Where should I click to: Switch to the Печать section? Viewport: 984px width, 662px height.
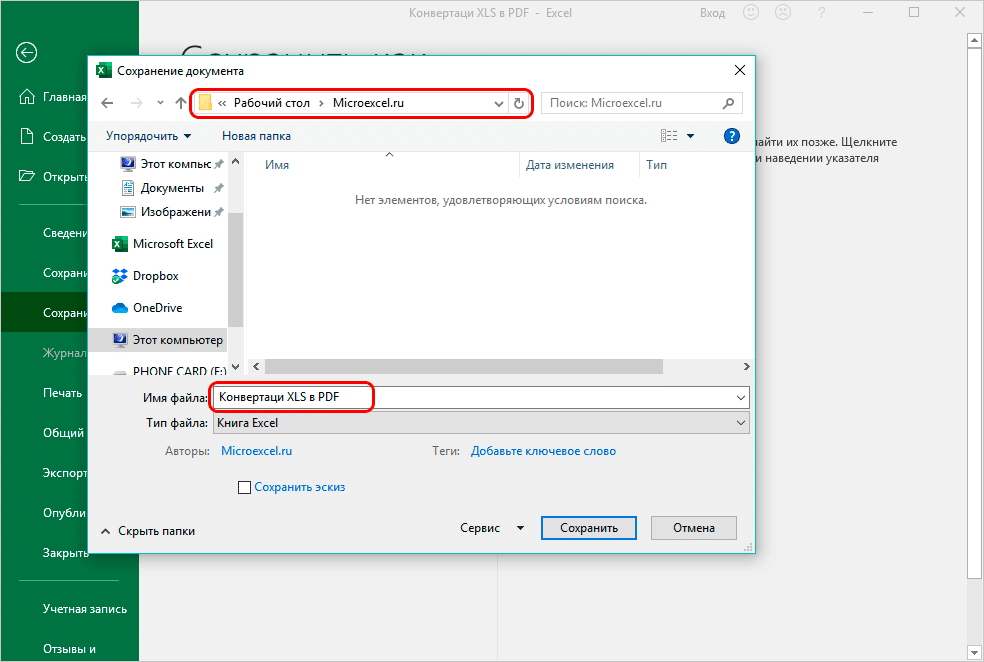point(63,392)
